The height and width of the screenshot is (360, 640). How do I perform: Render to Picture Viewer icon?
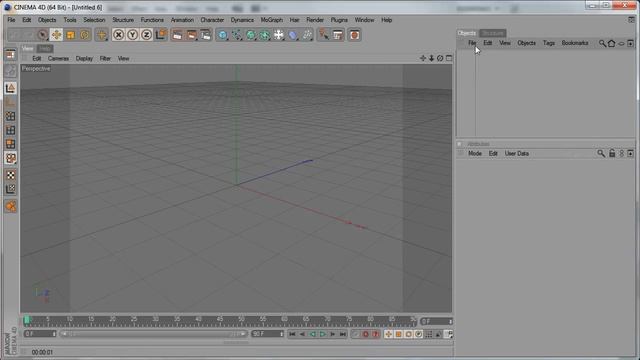click(191, 35)
